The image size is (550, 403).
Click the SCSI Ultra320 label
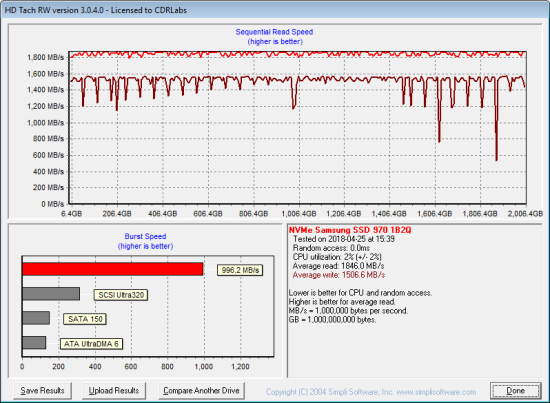121,295
